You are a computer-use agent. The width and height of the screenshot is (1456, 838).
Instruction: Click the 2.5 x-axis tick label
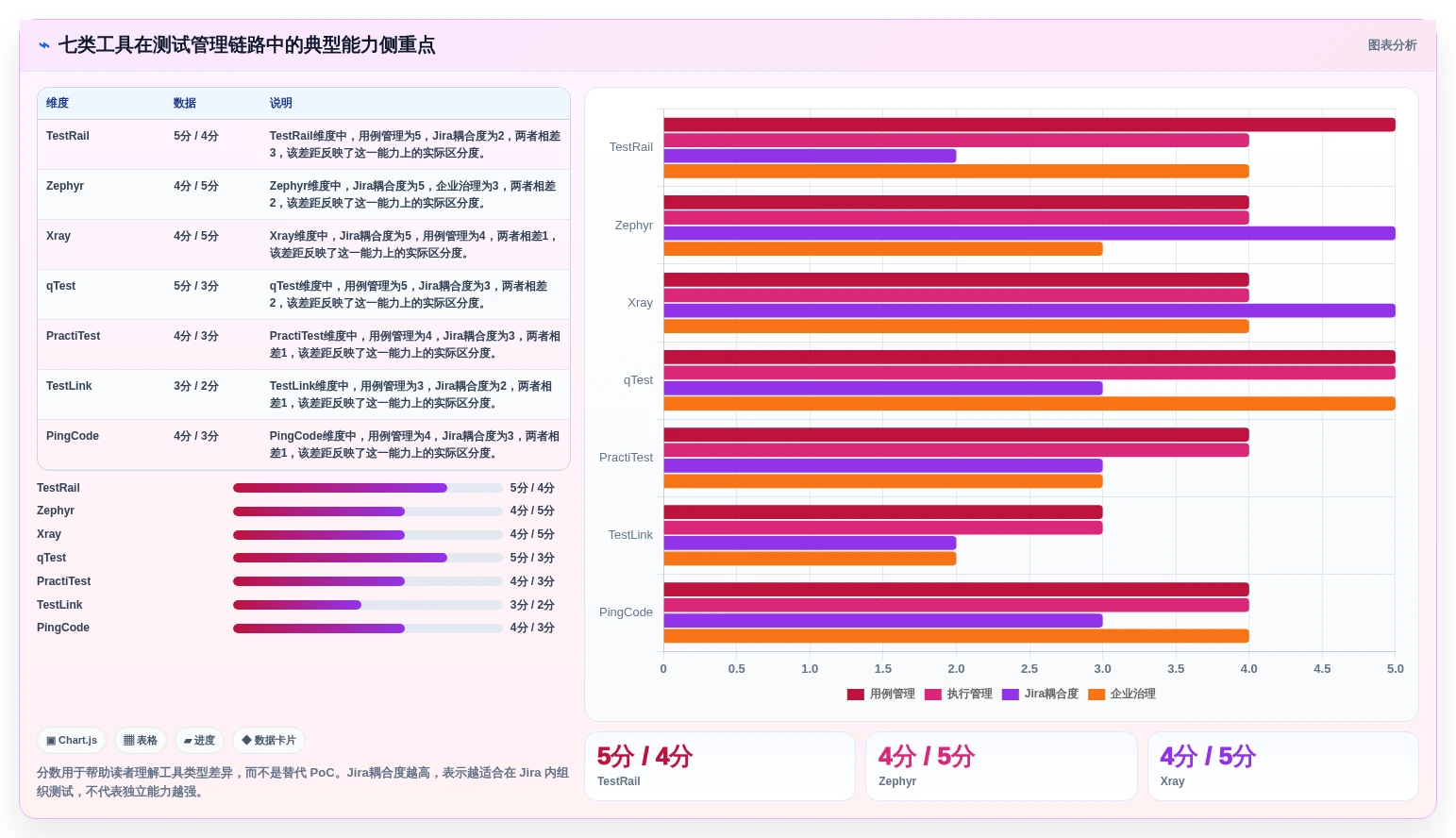pyautogui.click(x=1029, y=669)
